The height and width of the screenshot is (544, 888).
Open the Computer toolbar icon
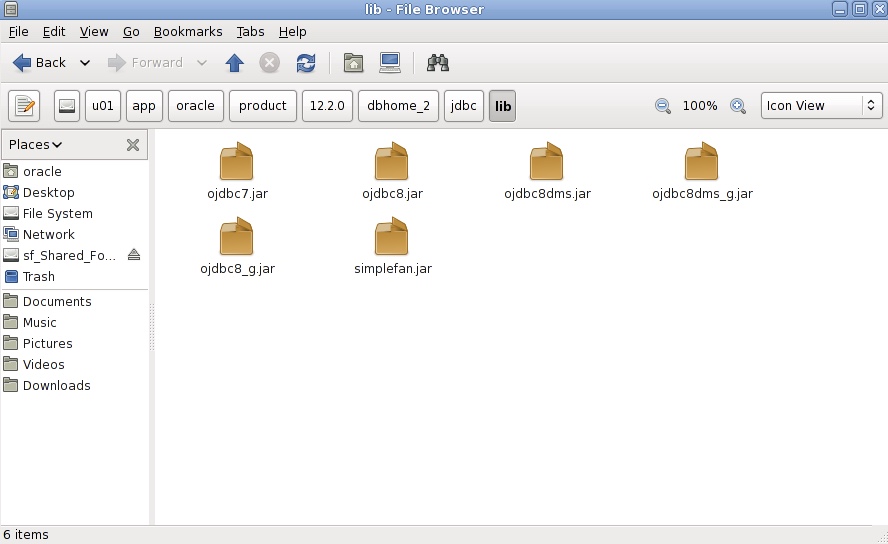pos(390,63)
